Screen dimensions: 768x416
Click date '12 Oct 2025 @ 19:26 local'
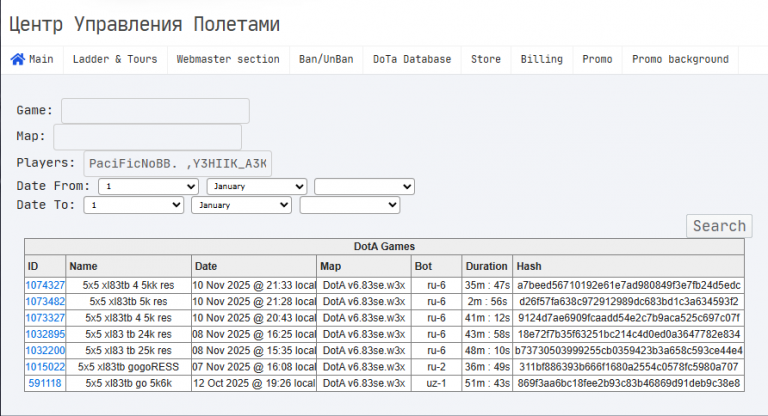[x=254, y=383]
